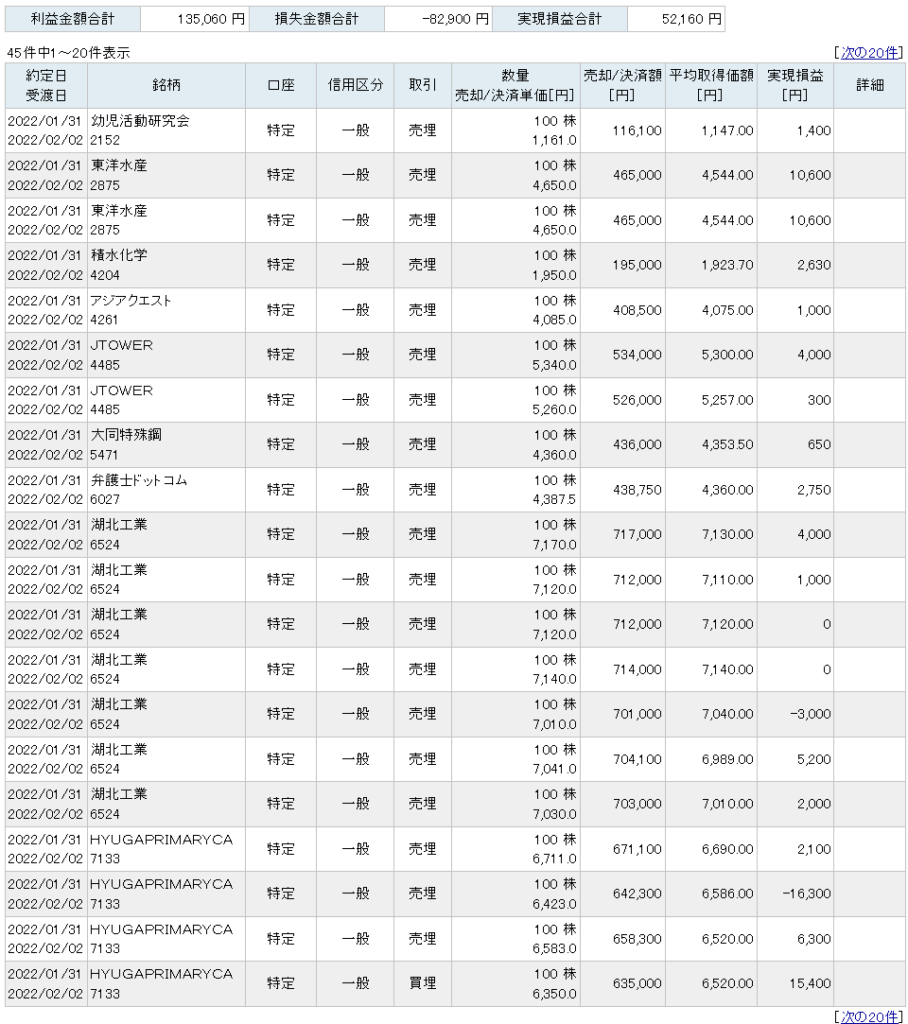Click the 717,000 settlement amount

[637, 534]
